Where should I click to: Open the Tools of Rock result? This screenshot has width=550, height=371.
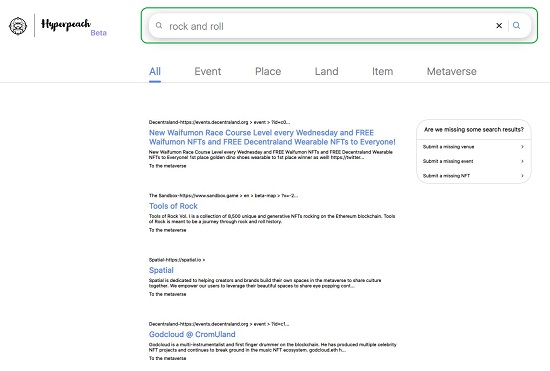tap(173, 206)
